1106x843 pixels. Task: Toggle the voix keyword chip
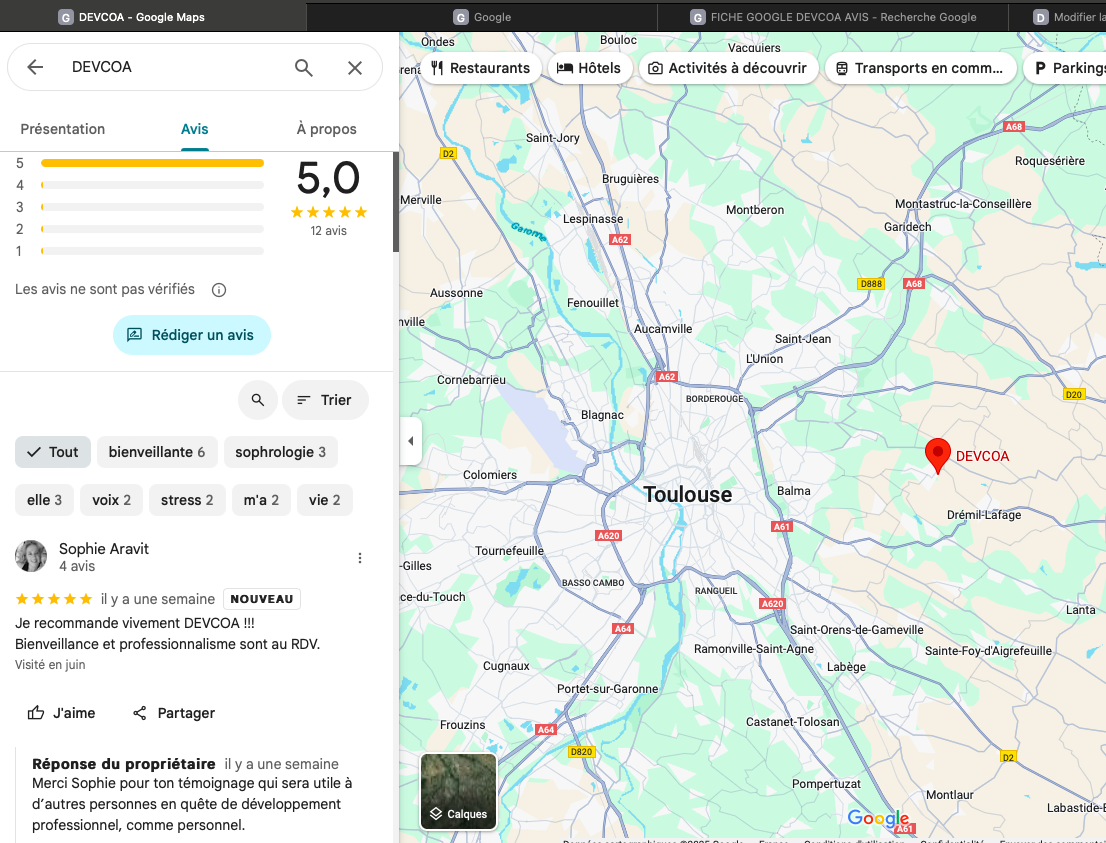pos(111,500)
